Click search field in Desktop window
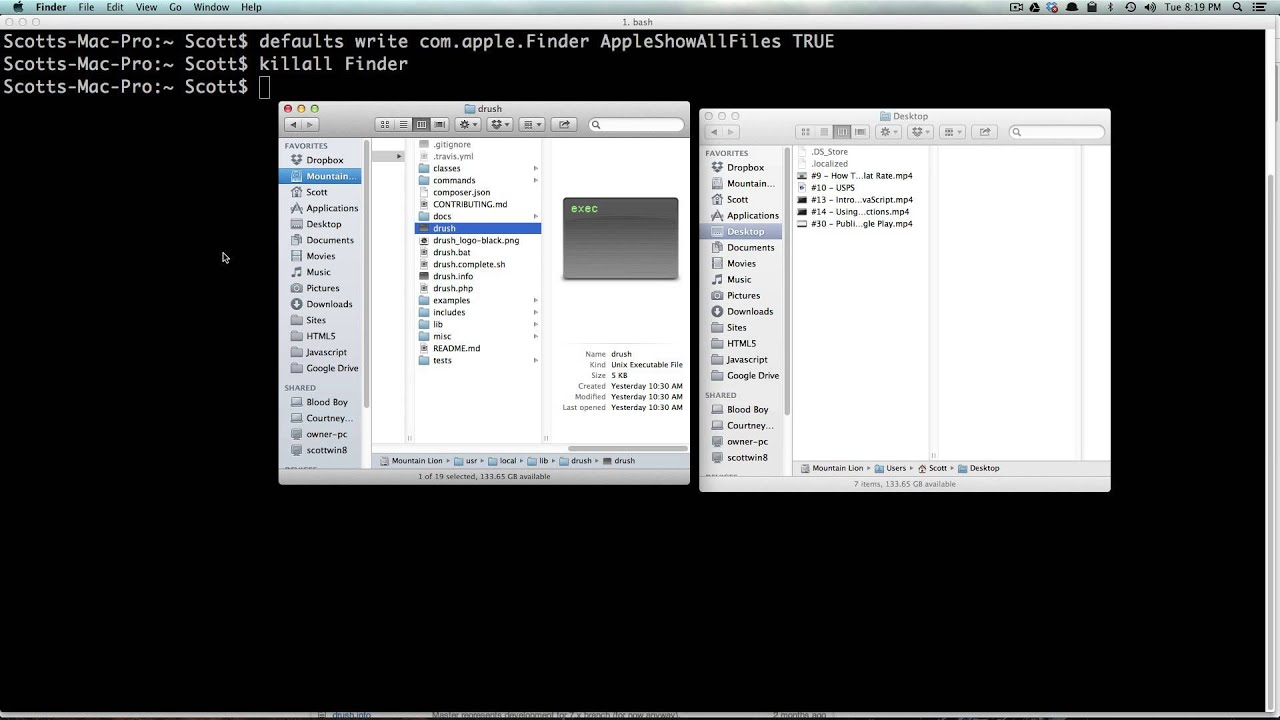The image size is (1280, 720). (x=1057, y=132)
